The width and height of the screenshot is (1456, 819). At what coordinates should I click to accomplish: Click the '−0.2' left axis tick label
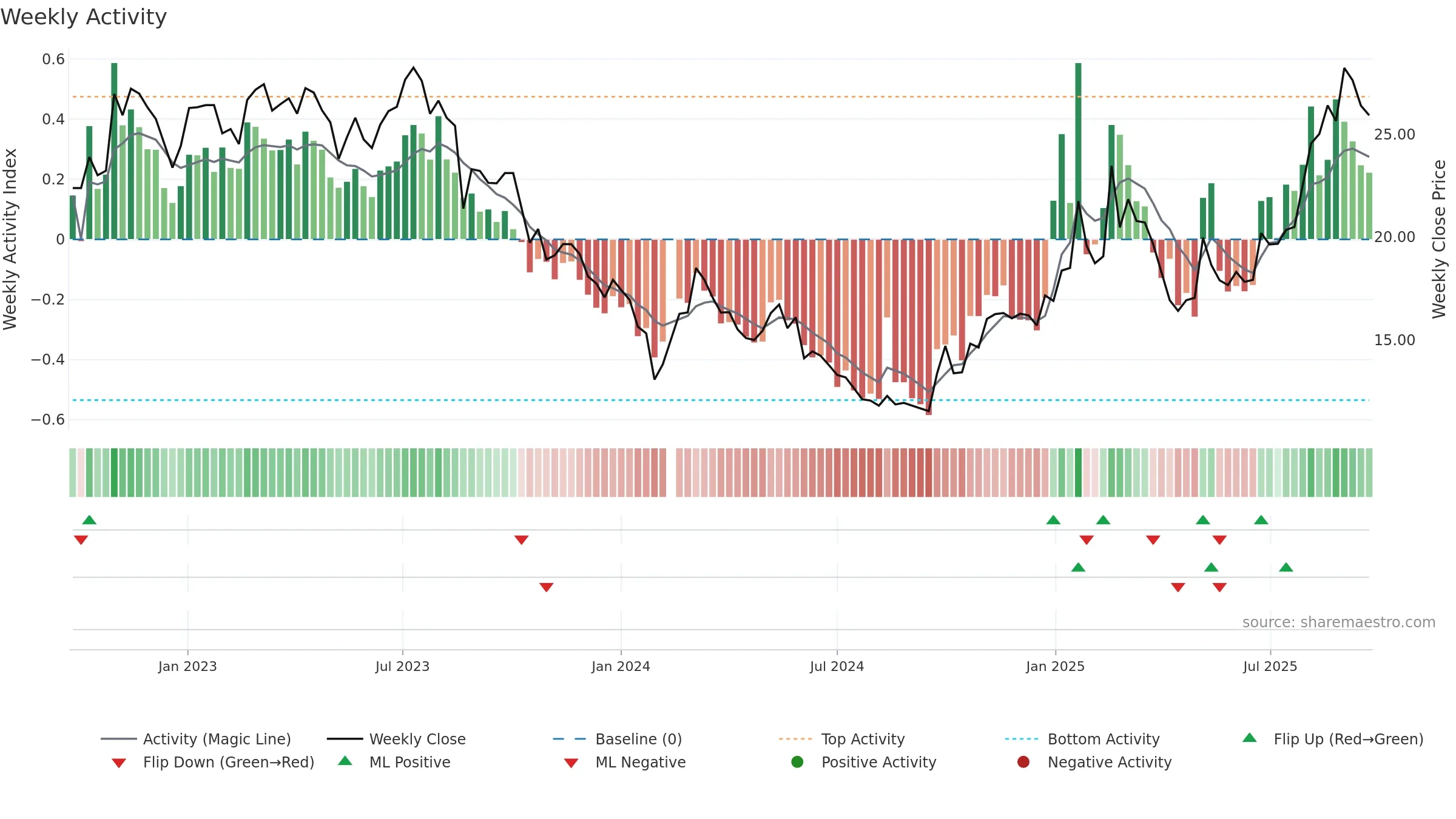tap(48, 300)
